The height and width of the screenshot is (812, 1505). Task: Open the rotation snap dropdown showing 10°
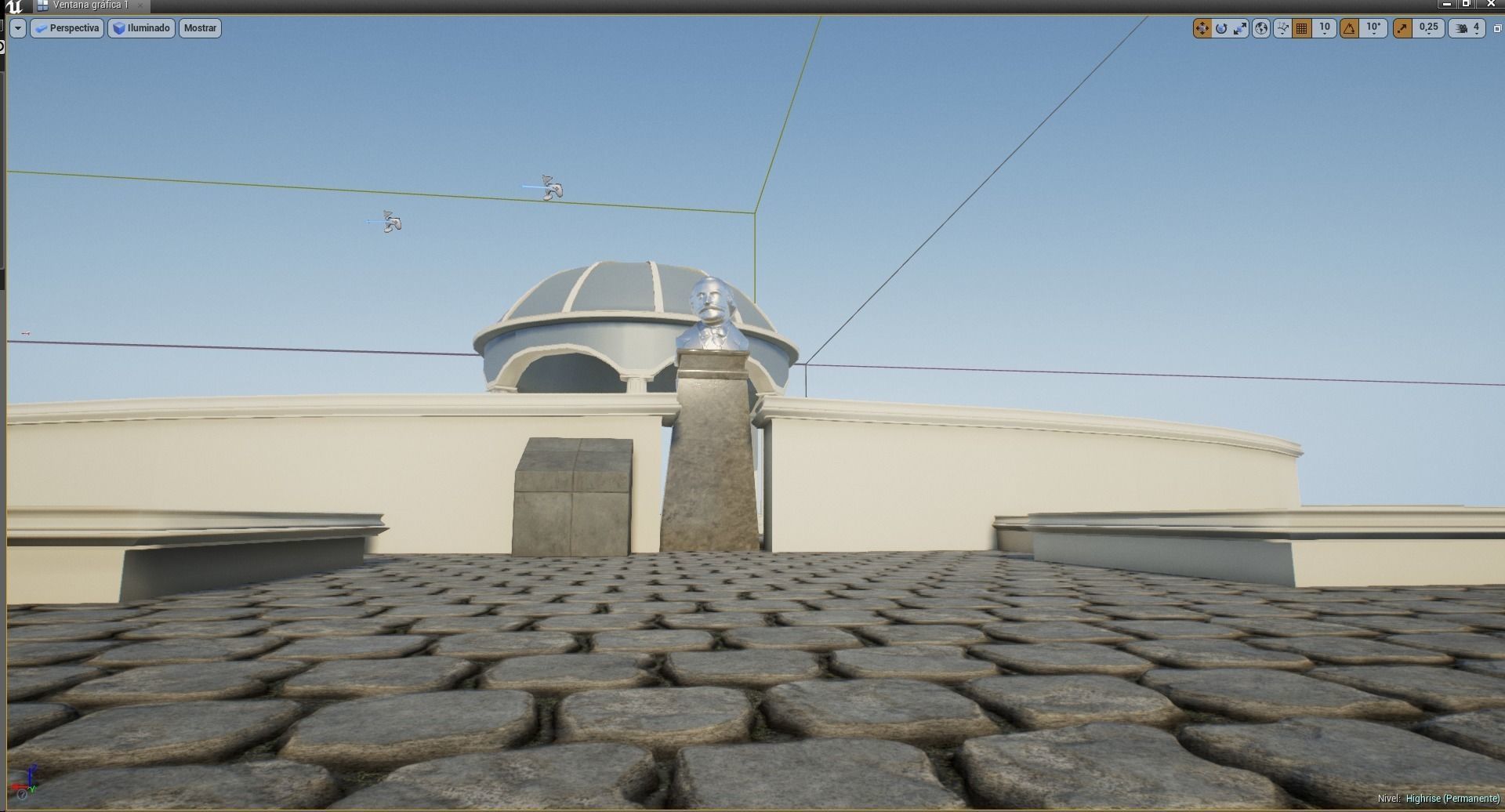click(1373, 28)
